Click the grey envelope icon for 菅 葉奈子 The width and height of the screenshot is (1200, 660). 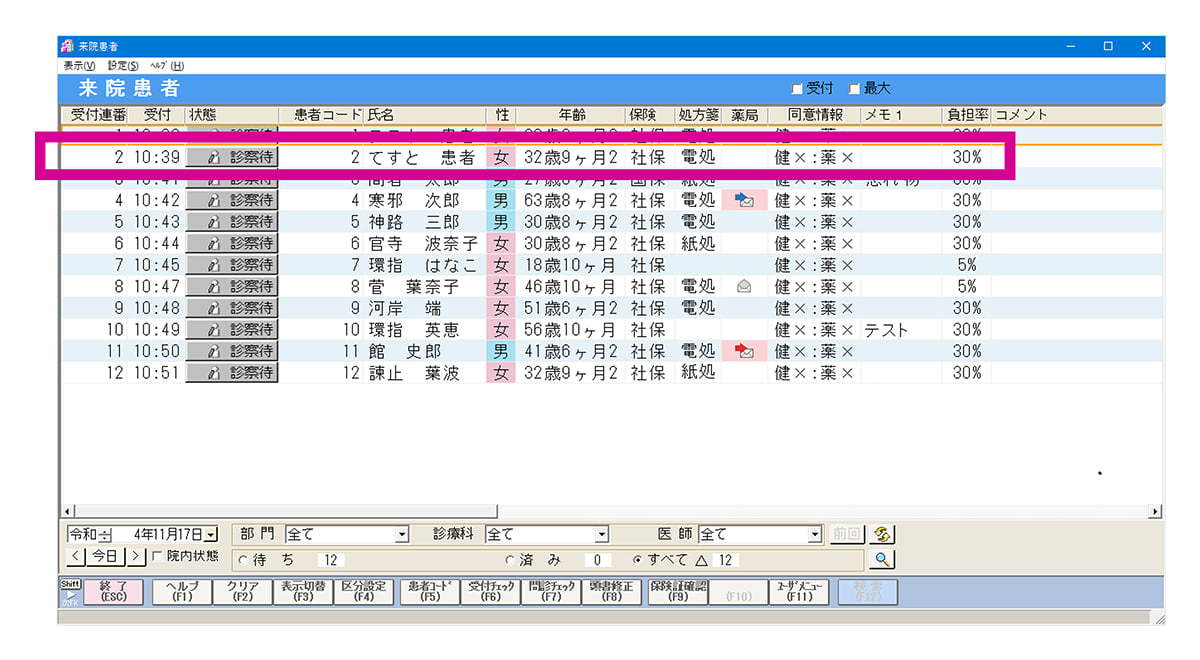[744, 286]
